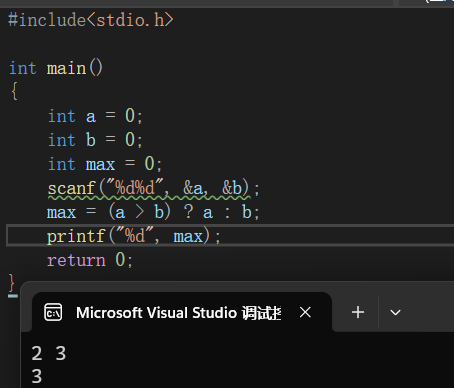The width and height of the screenshot is (454, 388).
Task: Click the console output result "3"
Action: [x=37, y=376]
